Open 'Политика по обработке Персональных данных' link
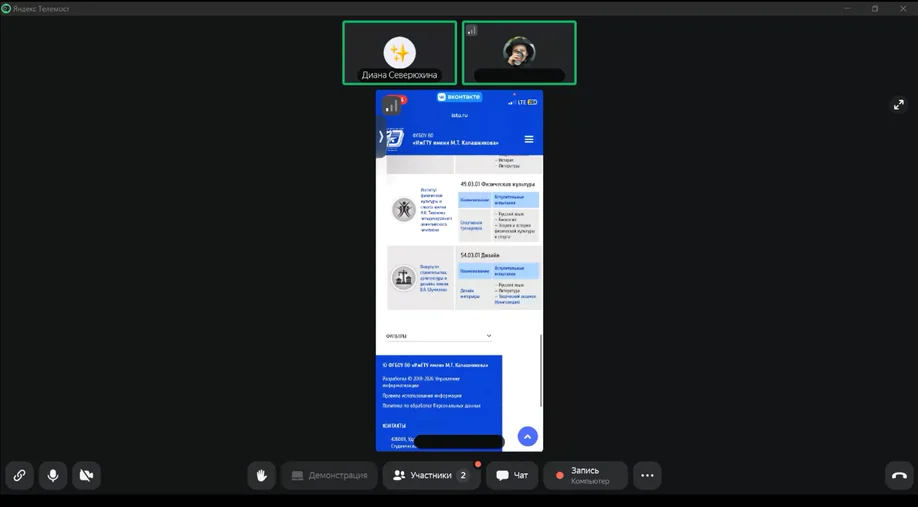 [431, 406]
